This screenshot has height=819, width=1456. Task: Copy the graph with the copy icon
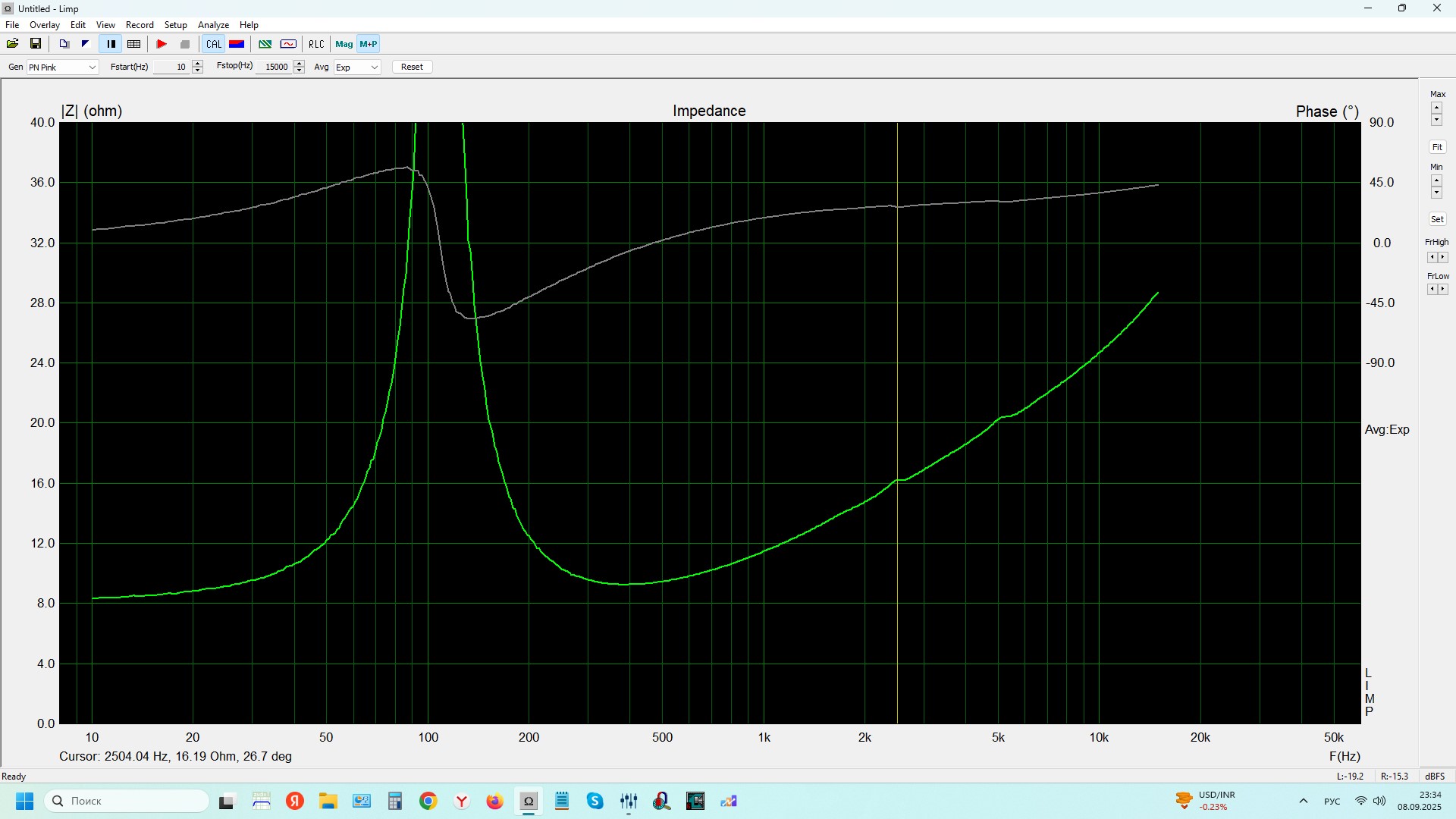click(64, 44)
